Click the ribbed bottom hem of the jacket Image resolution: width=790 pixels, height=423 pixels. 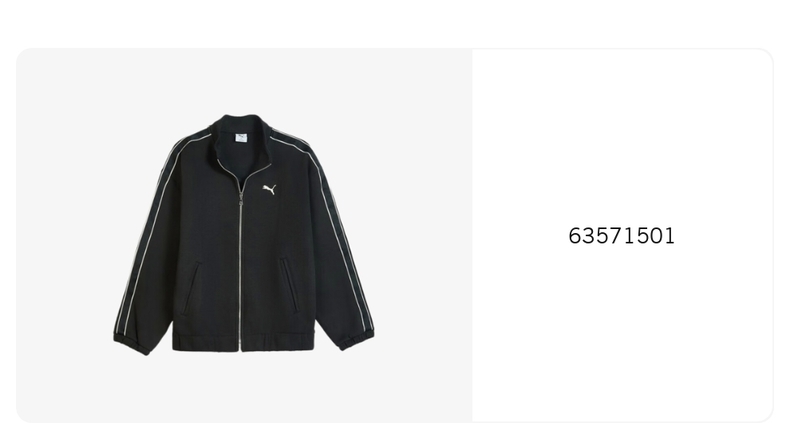tap(243, 342)
